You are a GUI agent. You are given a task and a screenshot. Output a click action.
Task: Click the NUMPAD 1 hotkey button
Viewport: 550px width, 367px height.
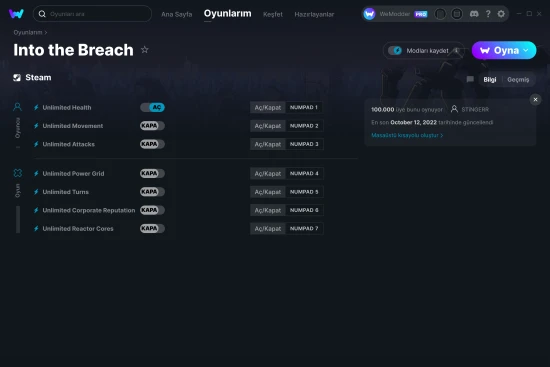point(304,107)
